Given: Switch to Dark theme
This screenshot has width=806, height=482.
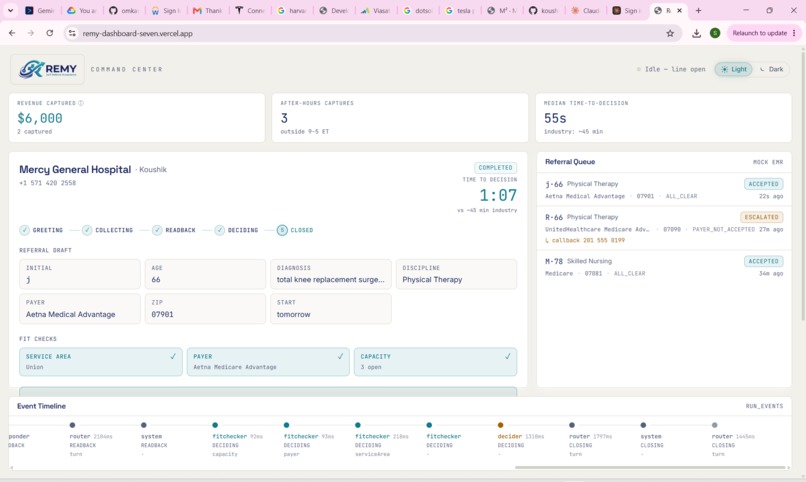Looking at the screenshot, I should (771, 69).
